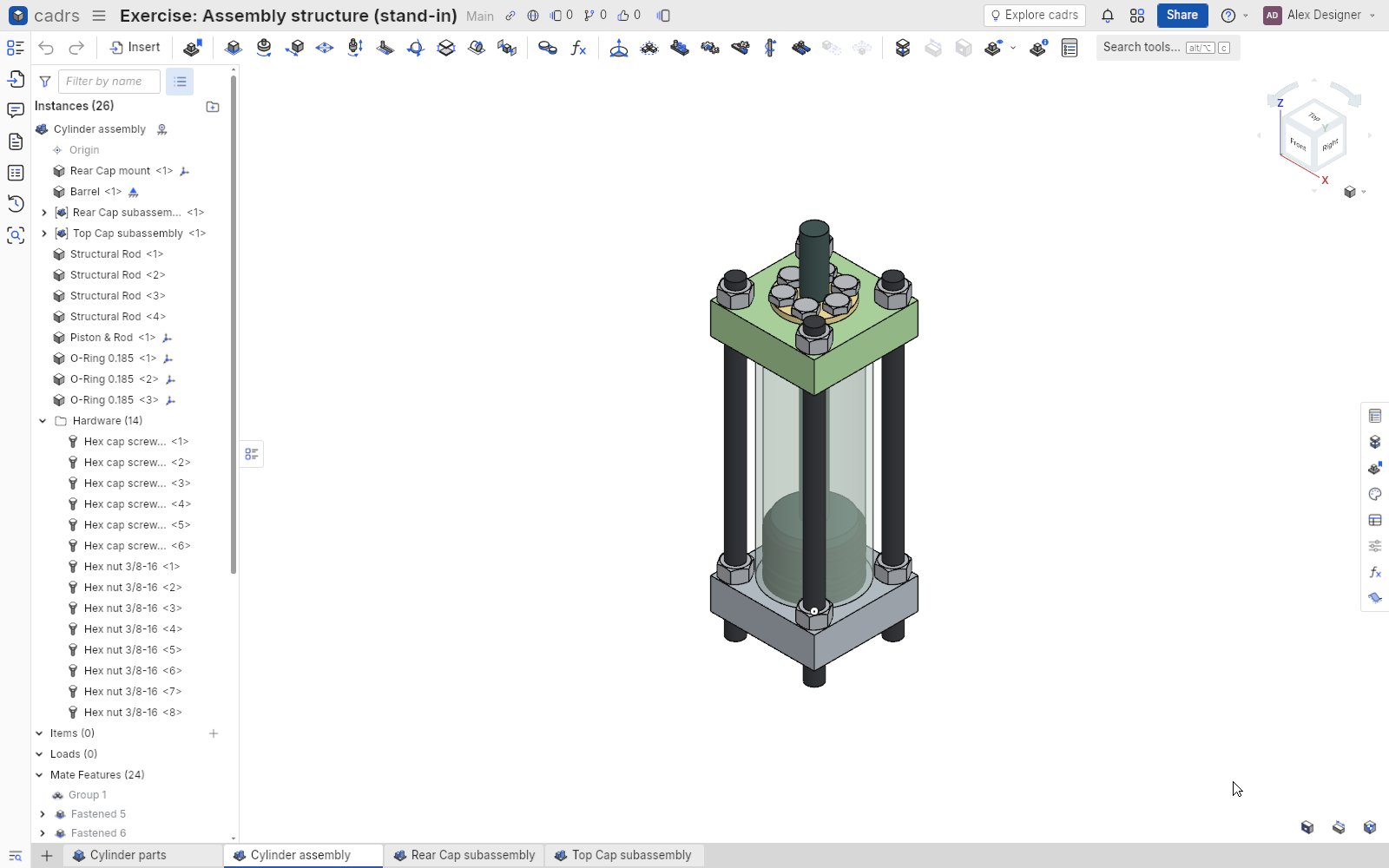
Task: Expand the Fastened 5 mate feature
Action: pos(43,814)
